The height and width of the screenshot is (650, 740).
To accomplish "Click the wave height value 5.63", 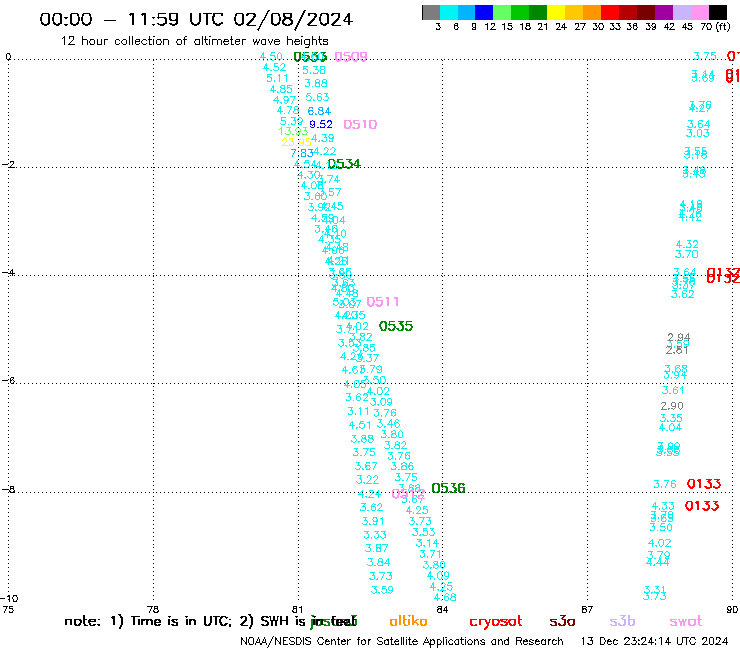I will pos(317,97).
